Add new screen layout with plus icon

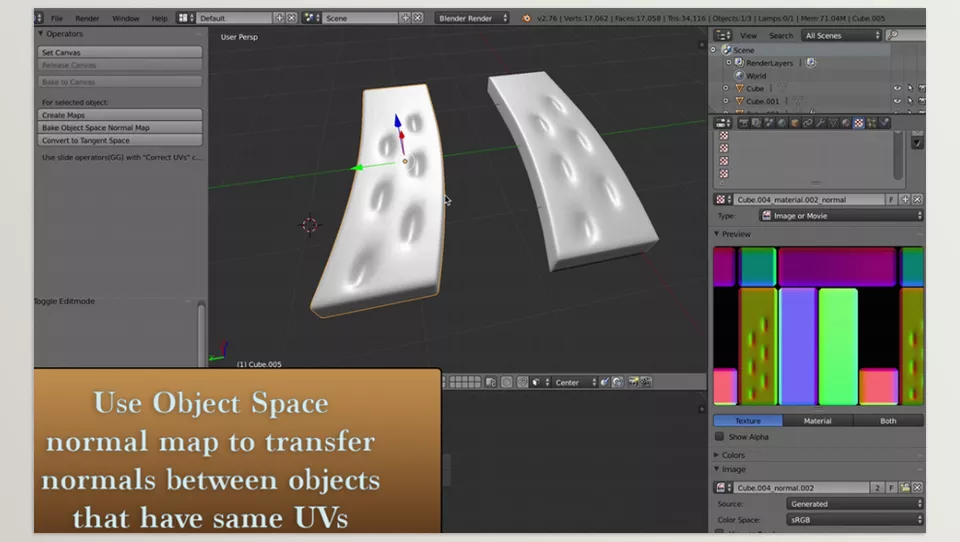pos(279,18)
